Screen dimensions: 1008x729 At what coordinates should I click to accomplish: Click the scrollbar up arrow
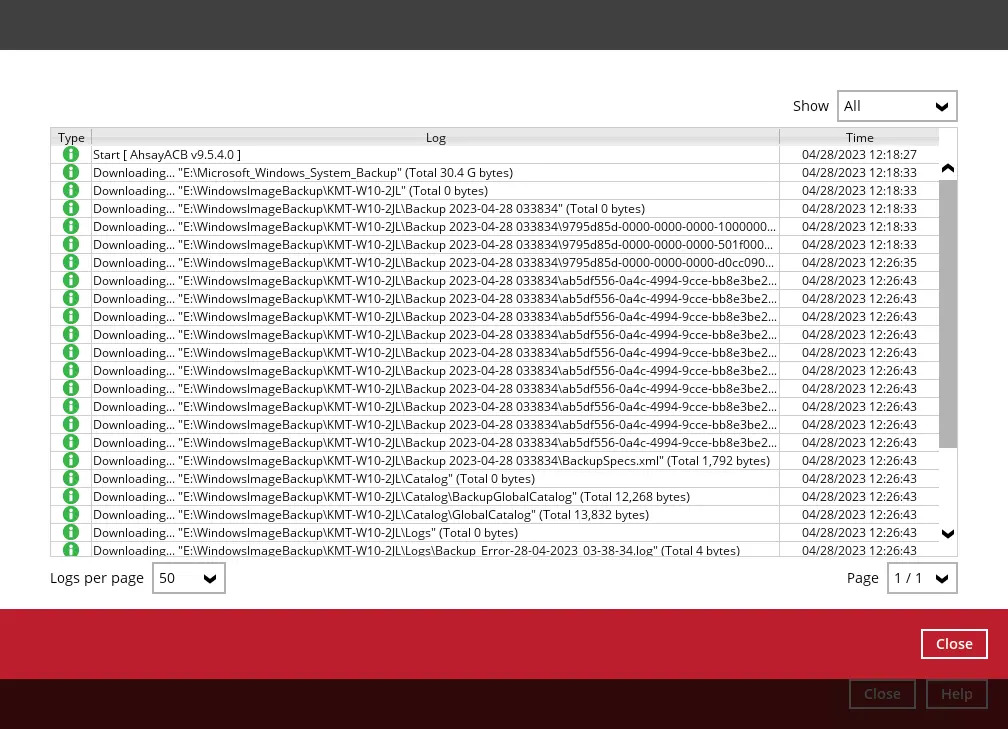coord(948,169)
